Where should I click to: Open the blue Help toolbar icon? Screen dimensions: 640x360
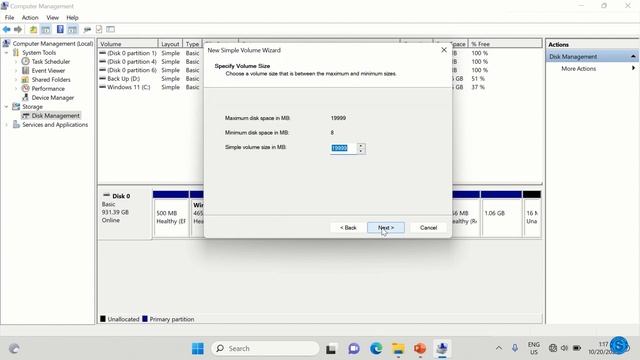pos(60,29)
